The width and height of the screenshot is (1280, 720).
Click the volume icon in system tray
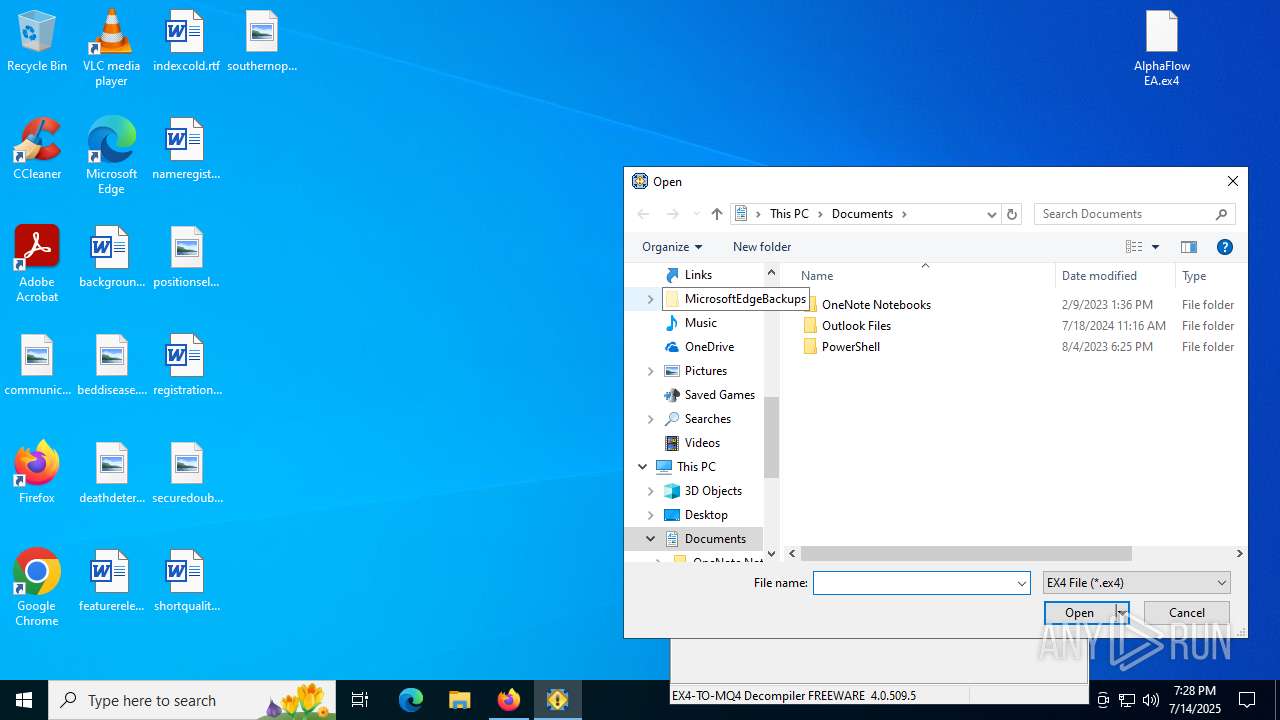pos(1151,700)
